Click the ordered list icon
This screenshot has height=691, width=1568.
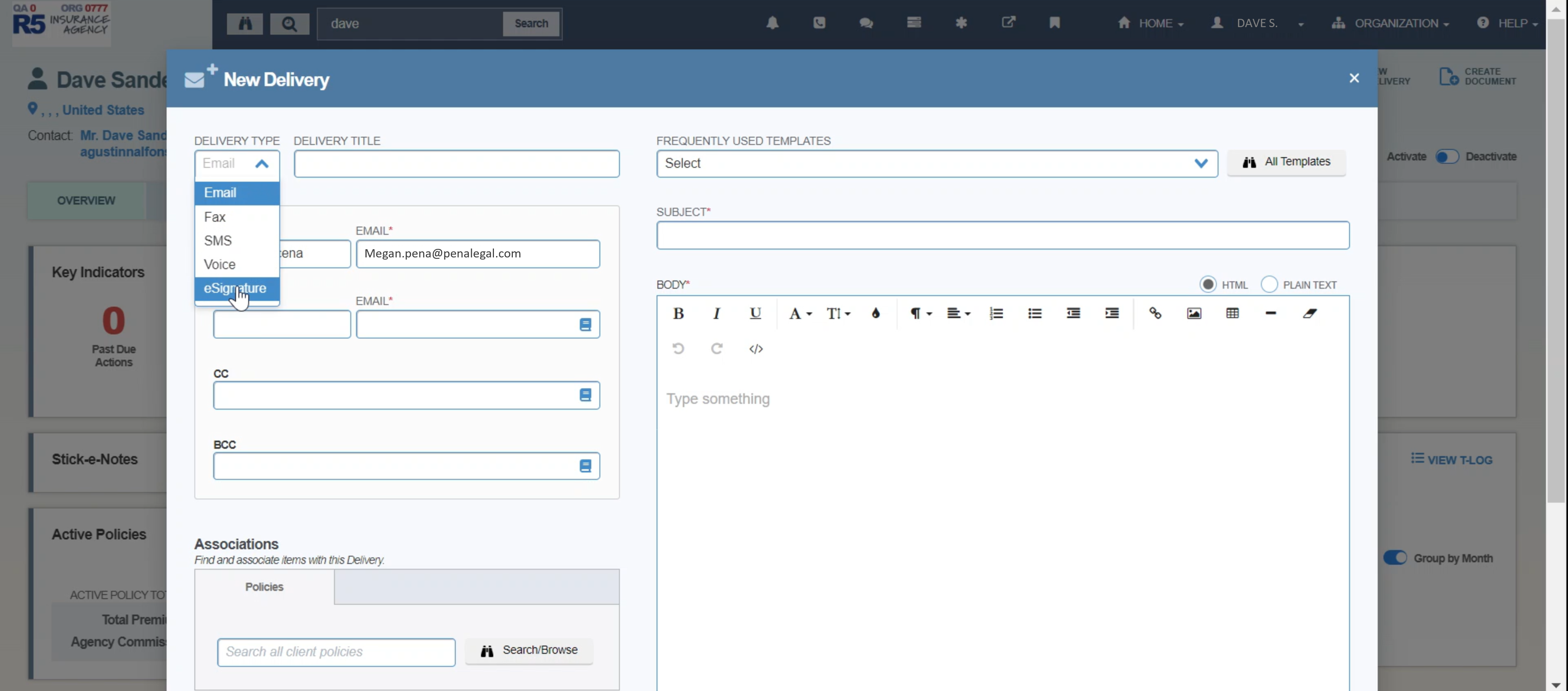(x=996, y=313)
